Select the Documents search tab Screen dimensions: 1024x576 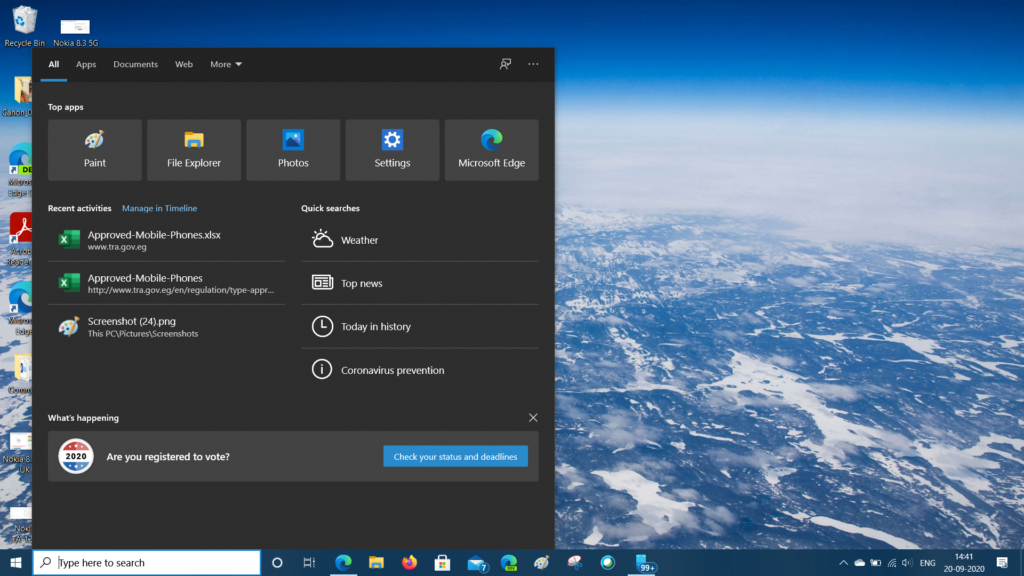point(135,64)
